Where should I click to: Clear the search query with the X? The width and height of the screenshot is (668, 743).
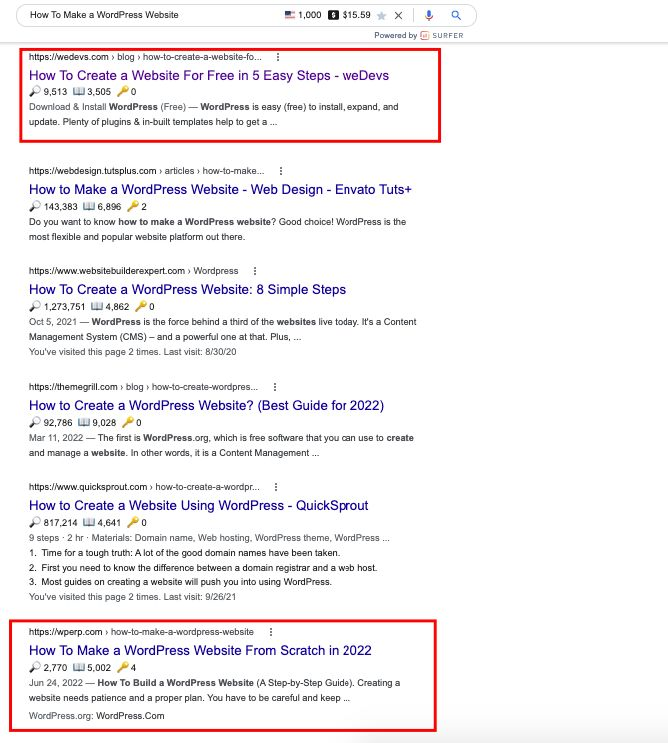click(398, 16)
